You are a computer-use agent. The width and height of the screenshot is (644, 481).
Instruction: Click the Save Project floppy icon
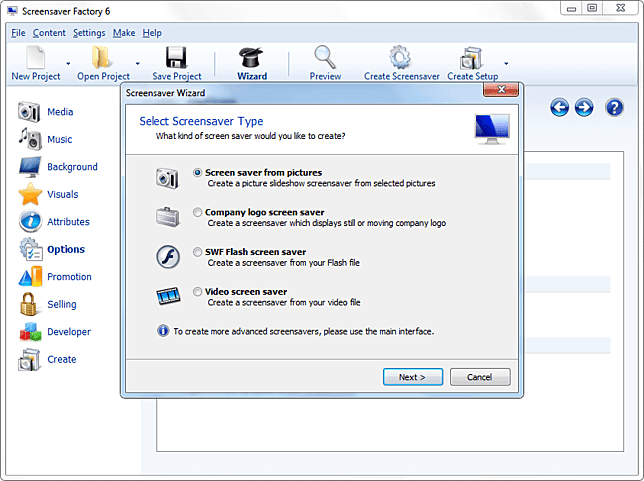176,57
